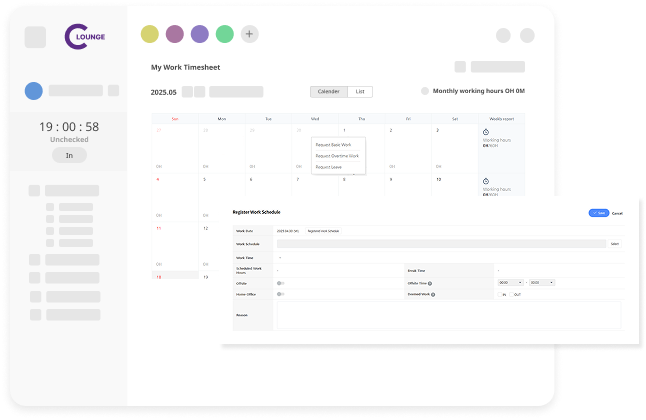Switch to the Calender view tab

click(329, 92)
